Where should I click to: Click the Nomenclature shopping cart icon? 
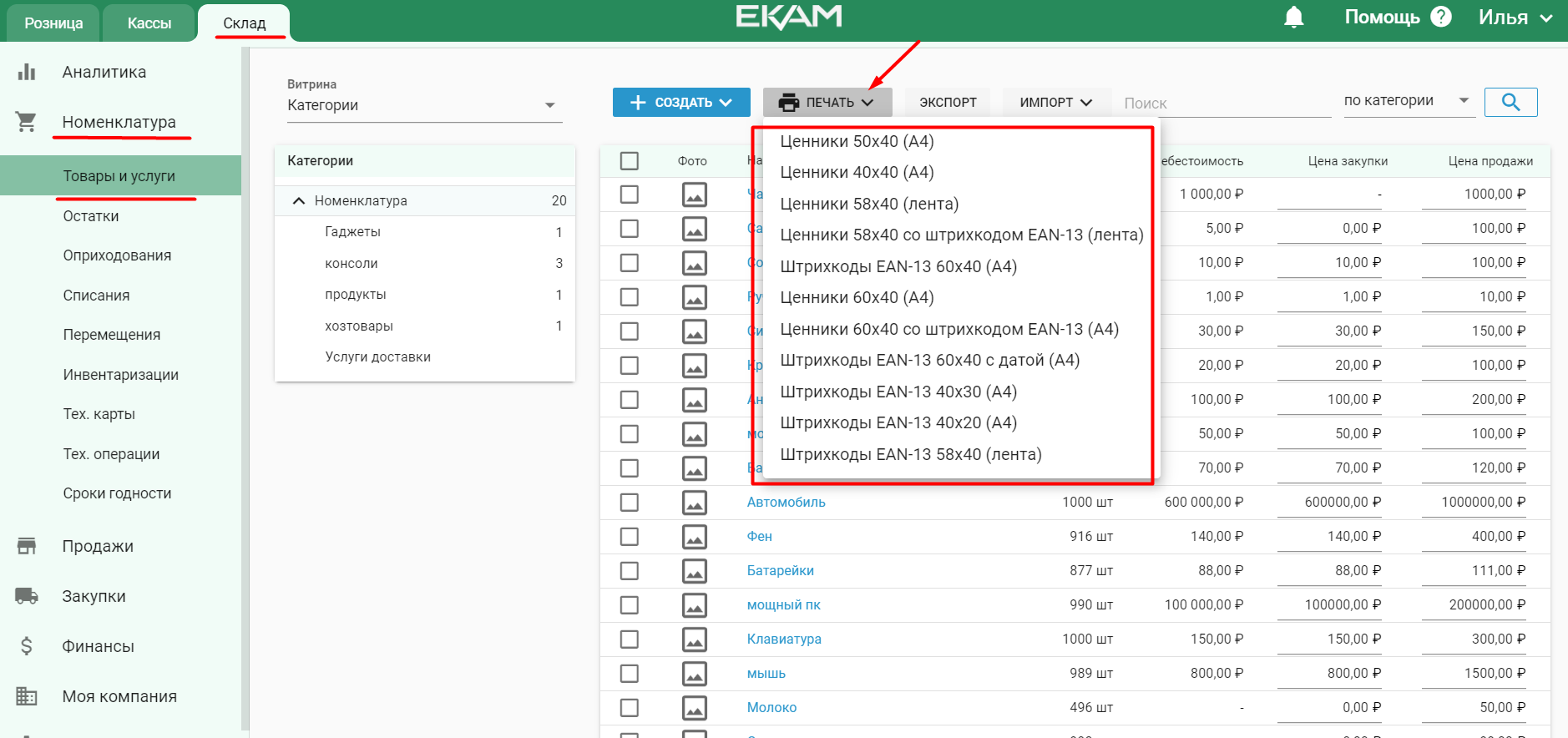(27, 122)
